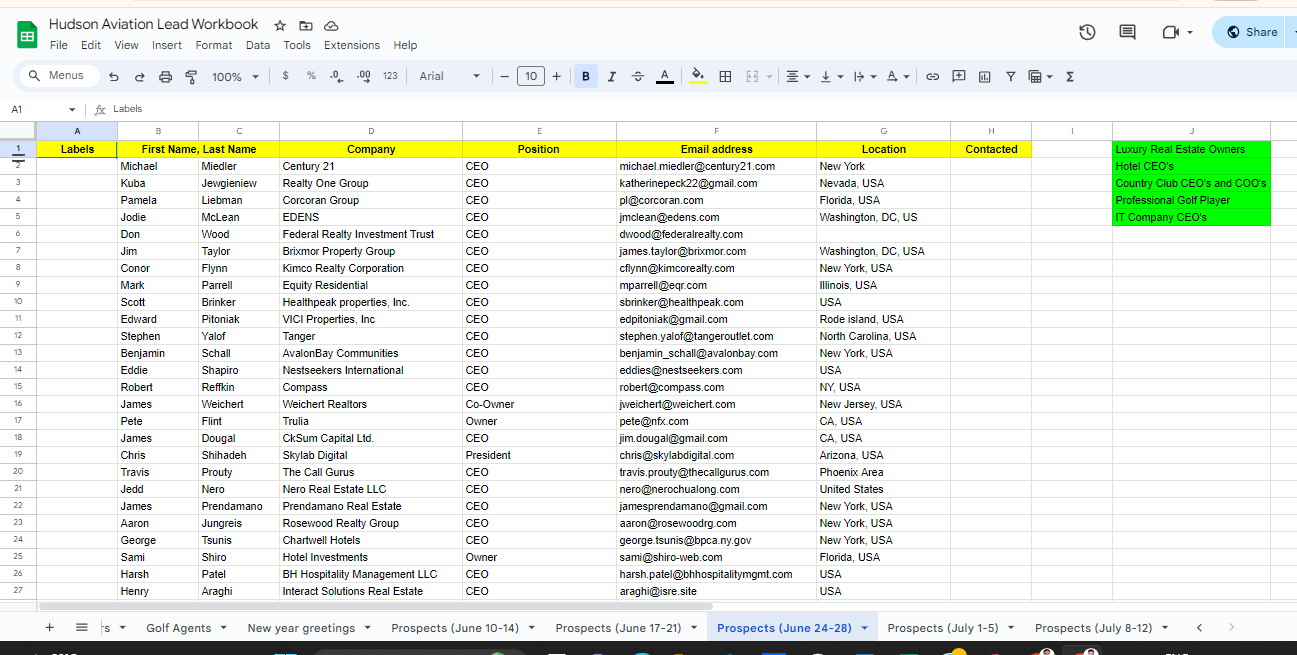Open the borders tool
This screenshot has height=655, width=1297.
(726, 76)
